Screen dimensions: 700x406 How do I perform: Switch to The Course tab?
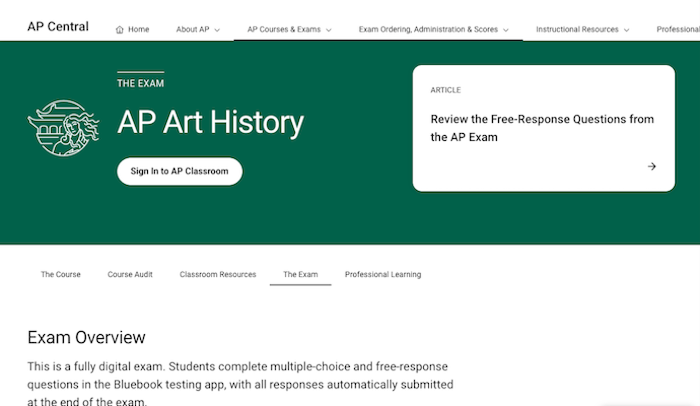pyautogui.click(x=61, y=274)
